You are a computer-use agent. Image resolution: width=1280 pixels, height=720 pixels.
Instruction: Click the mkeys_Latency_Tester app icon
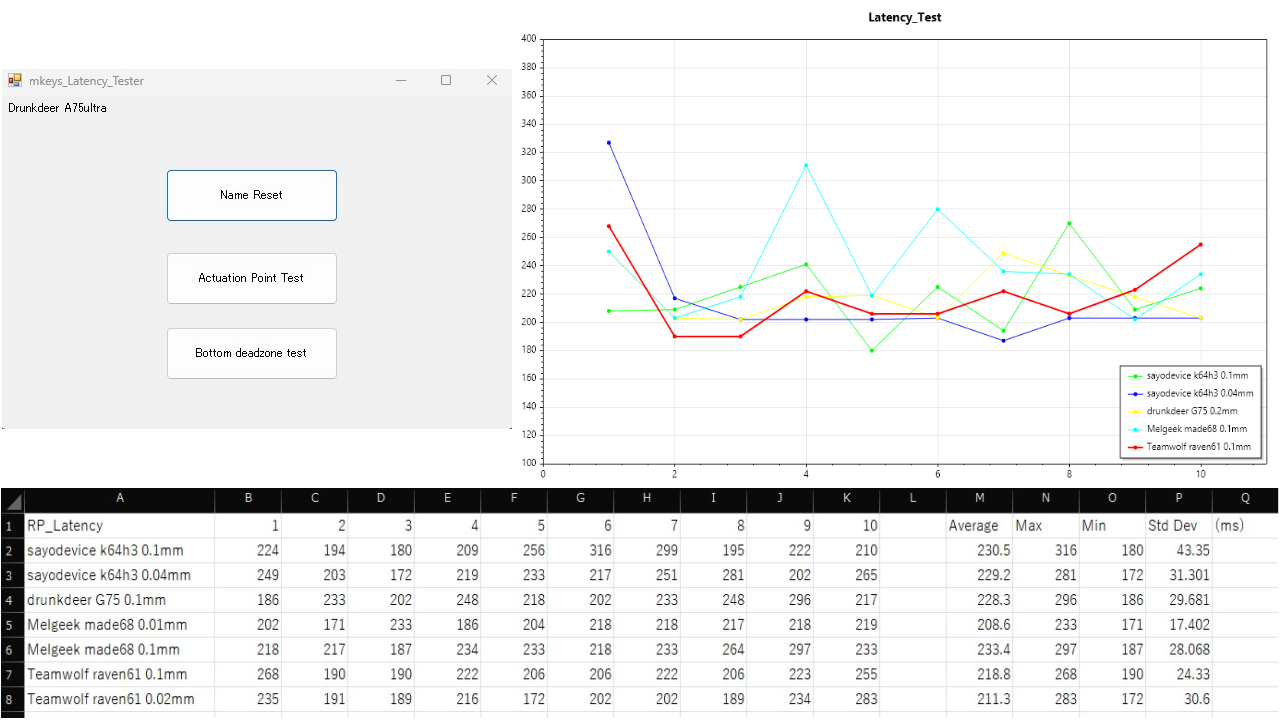click(x=15, y=80)
